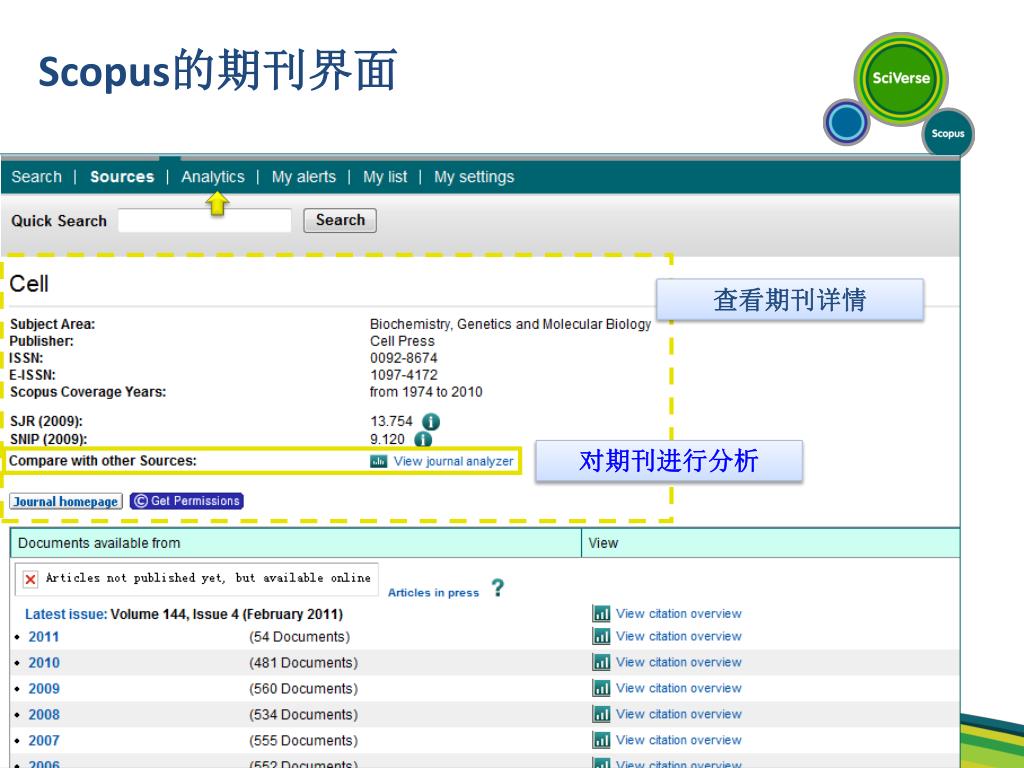1024x768 pixels.
Task: Click the citation chart icon for 2011
Action: point(601,636)
